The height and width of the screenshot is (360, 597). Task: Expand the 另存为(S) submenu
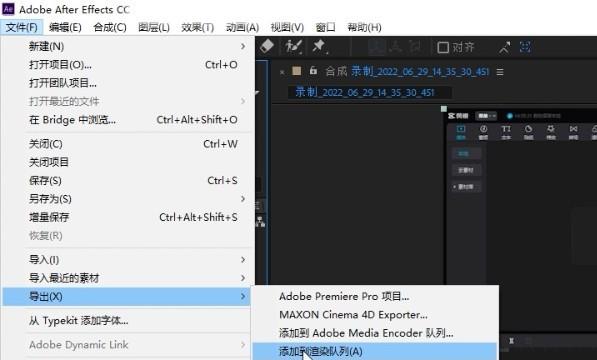(126, 199)
